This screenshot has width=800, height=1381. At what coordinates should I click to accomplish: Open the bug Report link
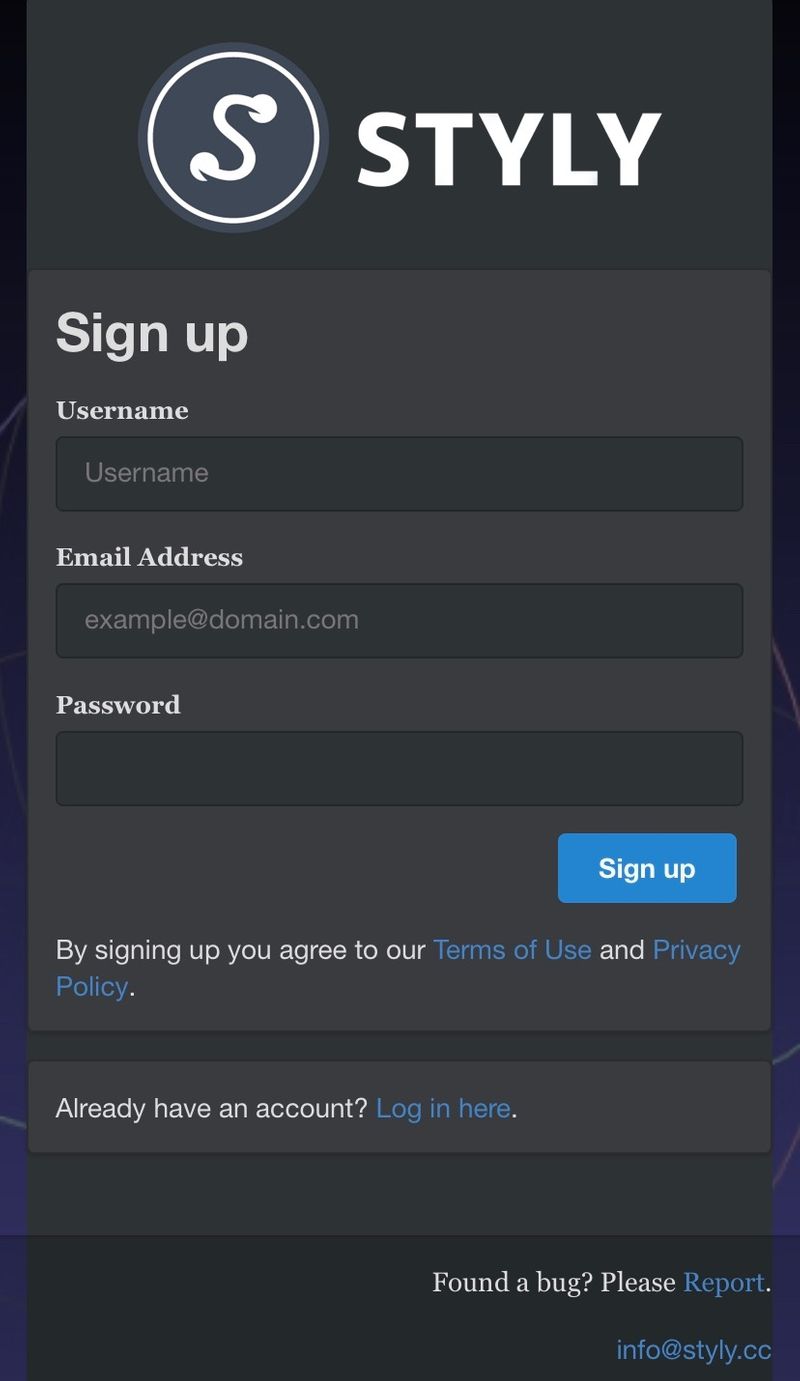pos(723,1282)
